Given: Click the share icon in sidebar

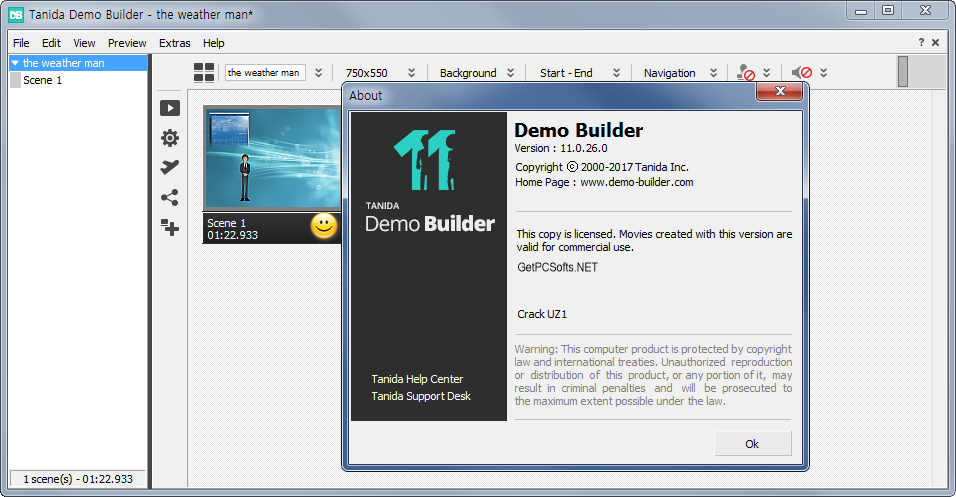Looking at the screenshot, I should click(x=169, y=197).
